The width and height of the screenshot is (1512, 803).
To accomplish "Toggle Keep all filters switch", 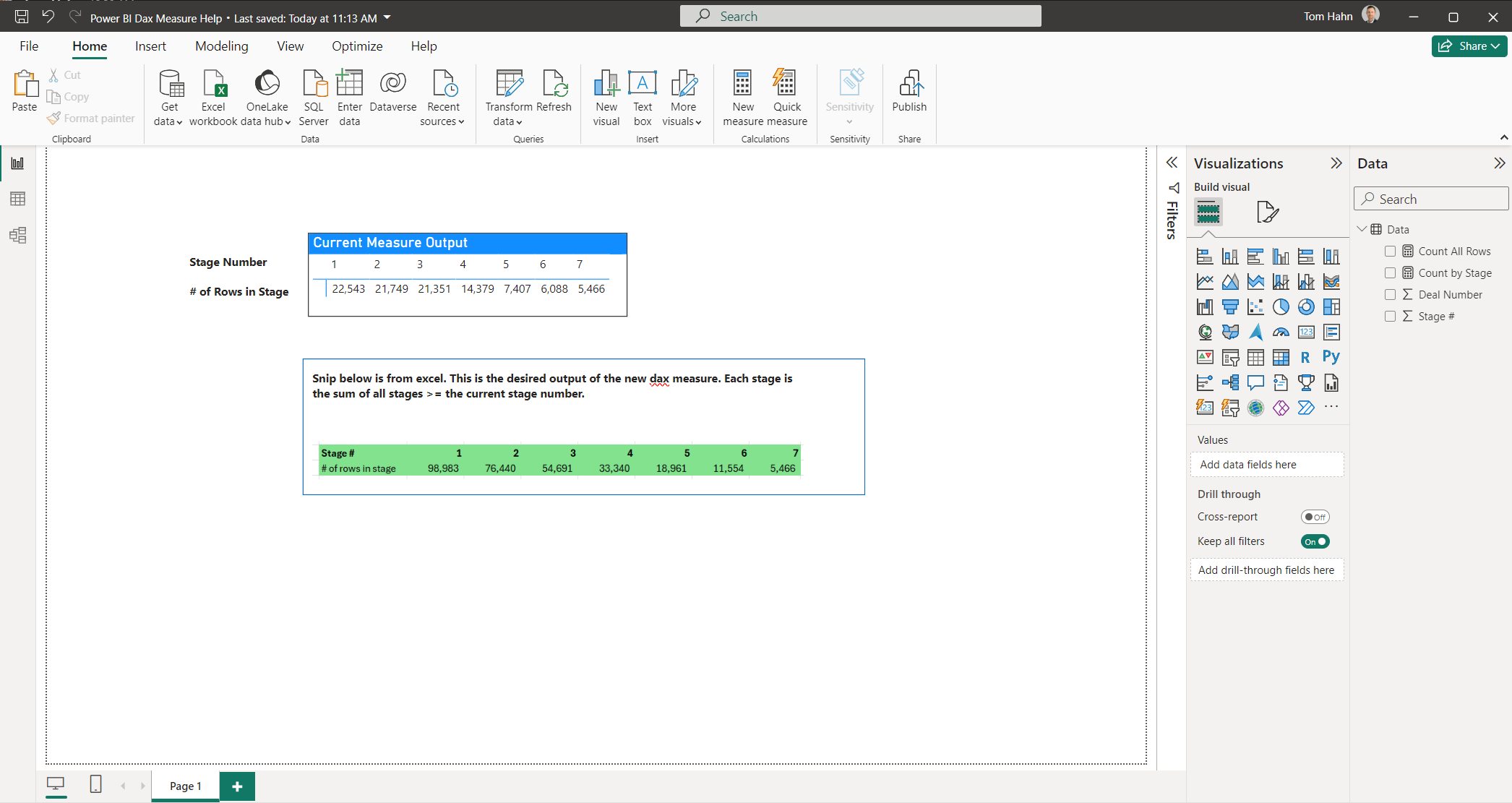I will click(x=1315, y=541).
